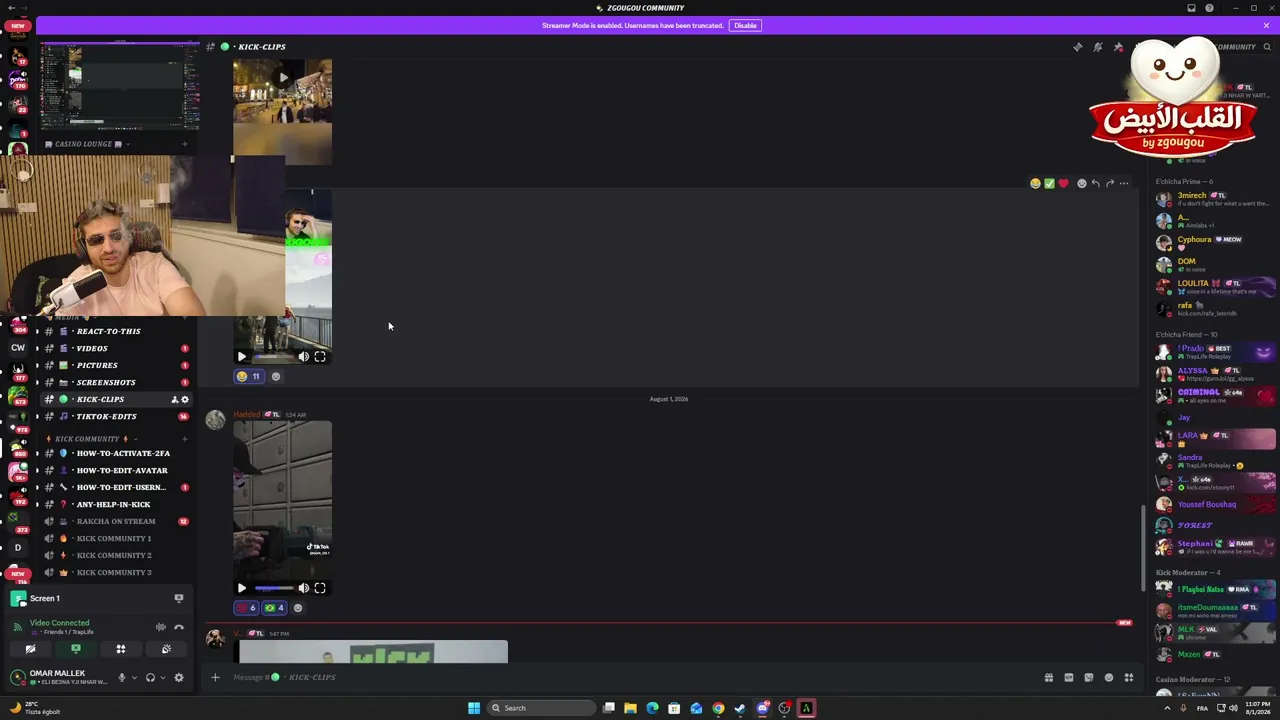This screenshot has width=1280, height=720.
Task: Join the RAKCHA ON STREAM voice channel
Action: (118, 521)
